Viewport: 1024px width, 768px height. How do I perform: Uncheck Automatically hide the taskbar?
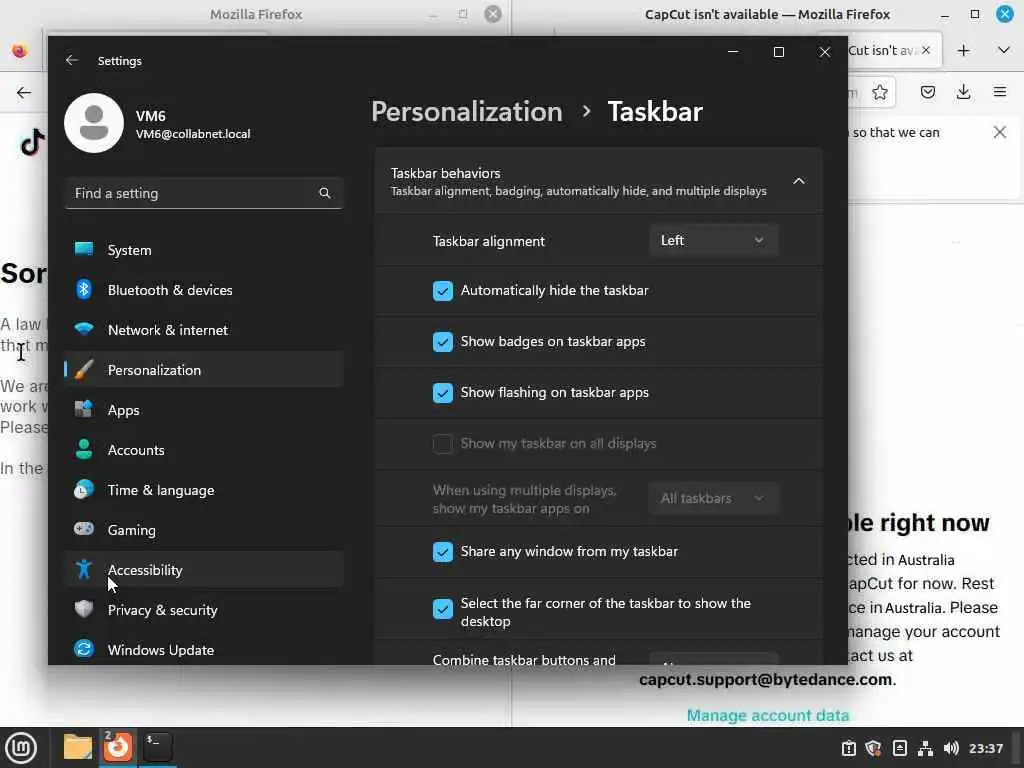(443, 291)
